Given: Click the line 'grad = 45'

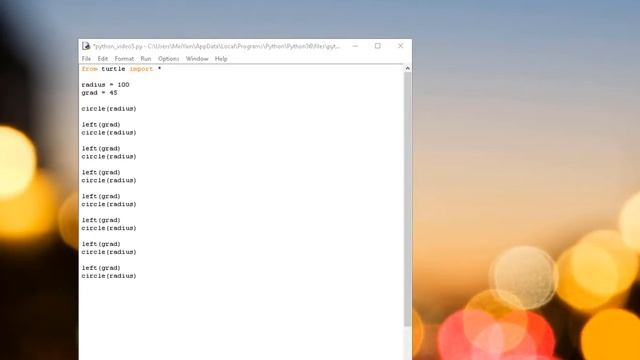Looking at the screenshot, I should click(99, 93).
